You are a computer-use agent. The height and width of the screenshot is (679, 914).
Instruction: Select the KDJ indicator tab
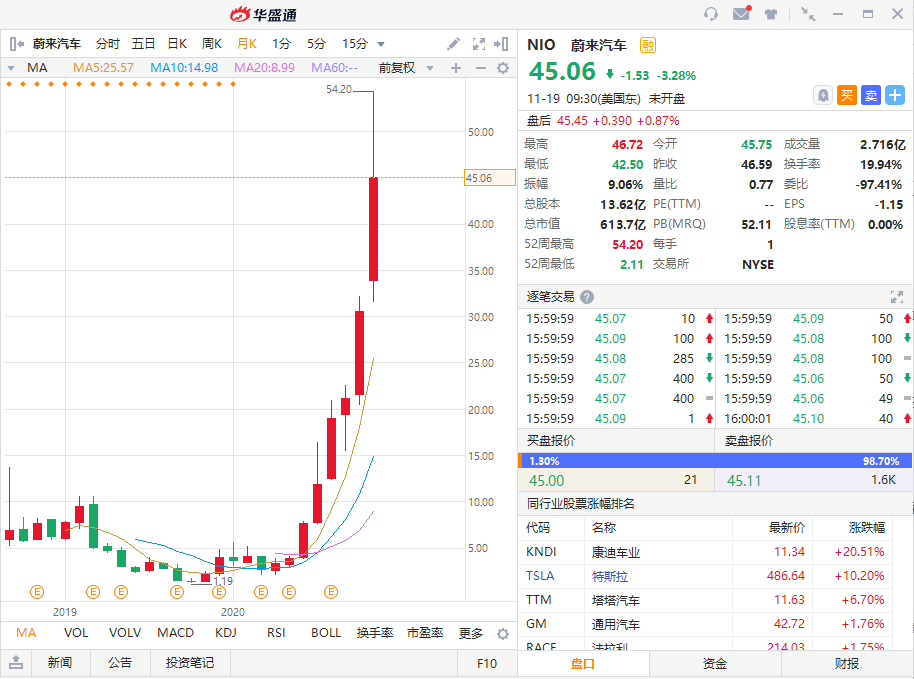(x=226, y=633)
